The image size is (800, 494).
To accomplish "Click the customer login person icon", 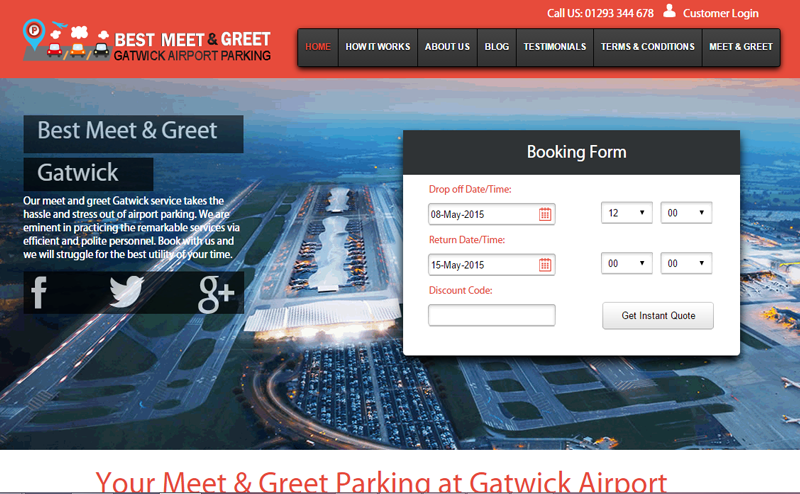I will coord(669,11).
